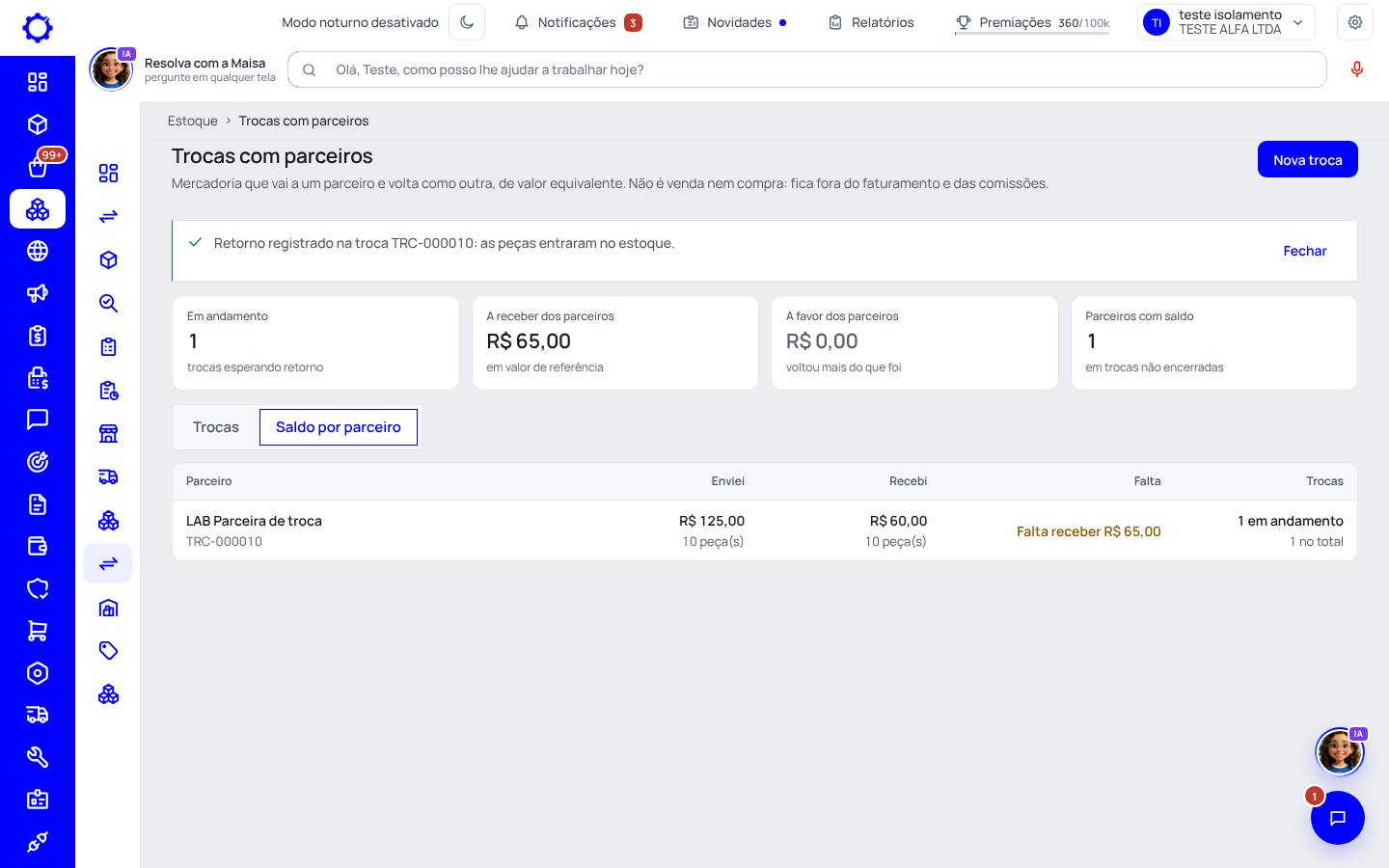Click the Trocas column header

(1324, 481)
